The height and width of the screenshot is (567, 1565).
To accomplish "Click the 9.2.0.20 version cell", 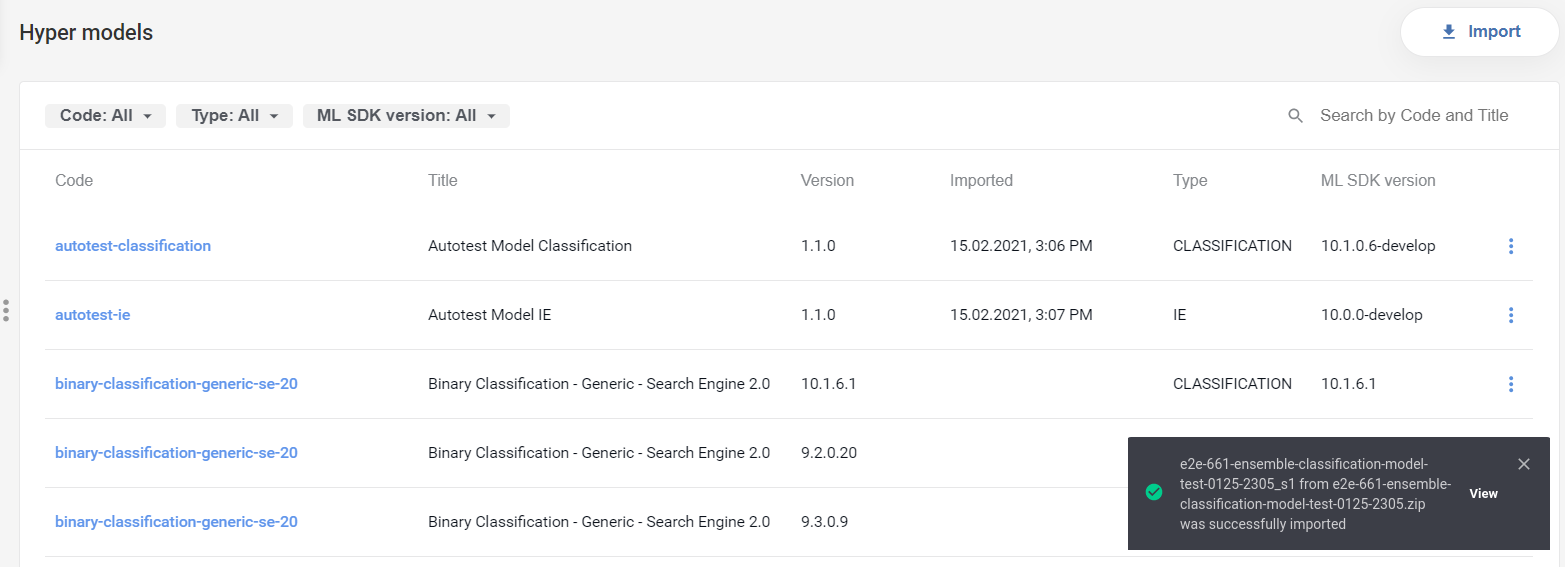I will pos(829,453).
